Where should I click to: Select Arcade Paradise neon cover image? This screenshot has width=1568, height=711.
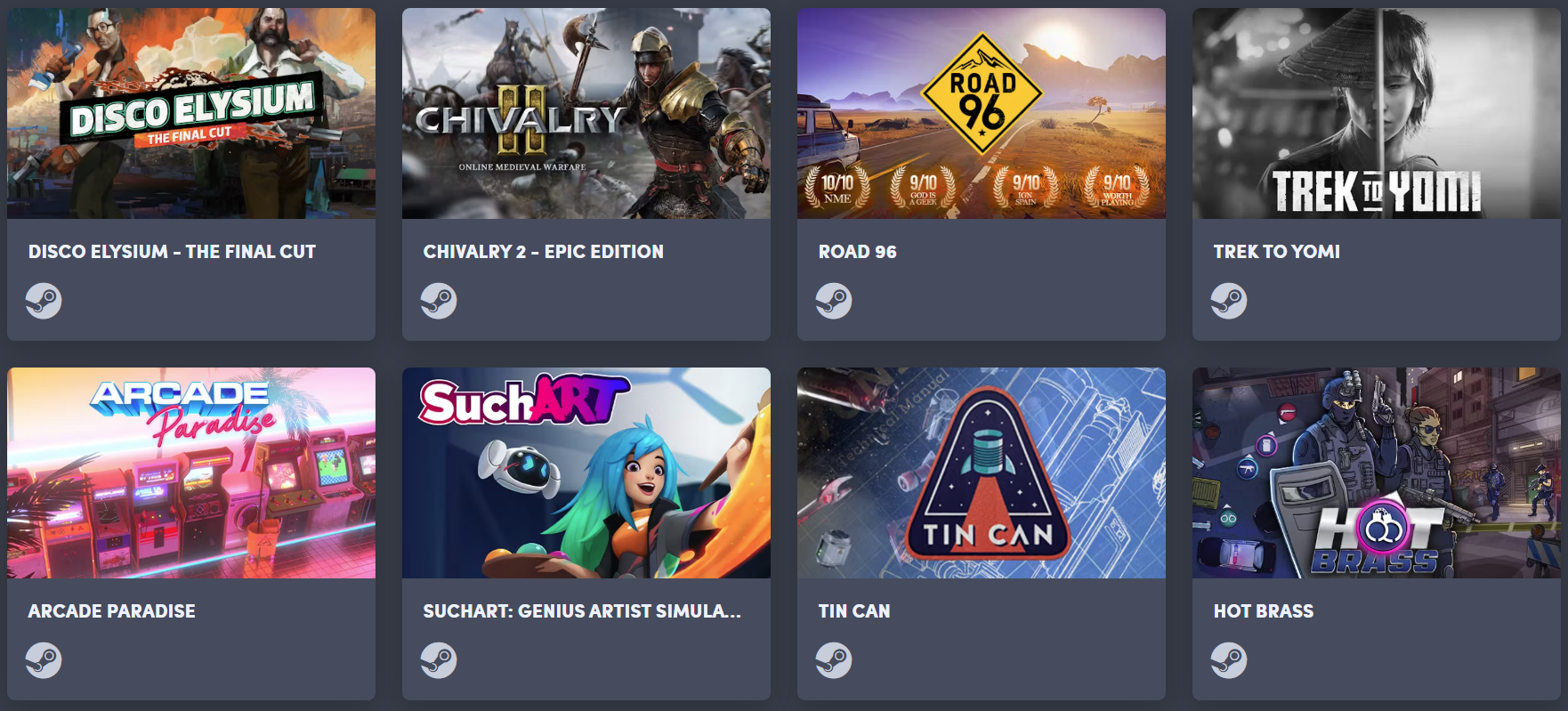[191, 473]
